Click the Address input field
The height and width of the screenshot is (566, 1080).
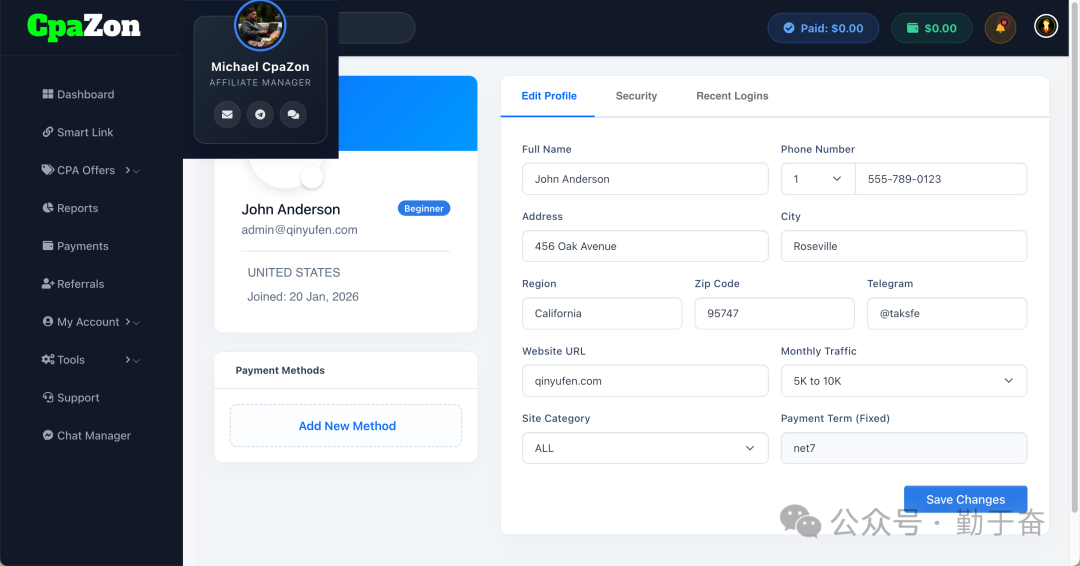[x=645, y=246]
